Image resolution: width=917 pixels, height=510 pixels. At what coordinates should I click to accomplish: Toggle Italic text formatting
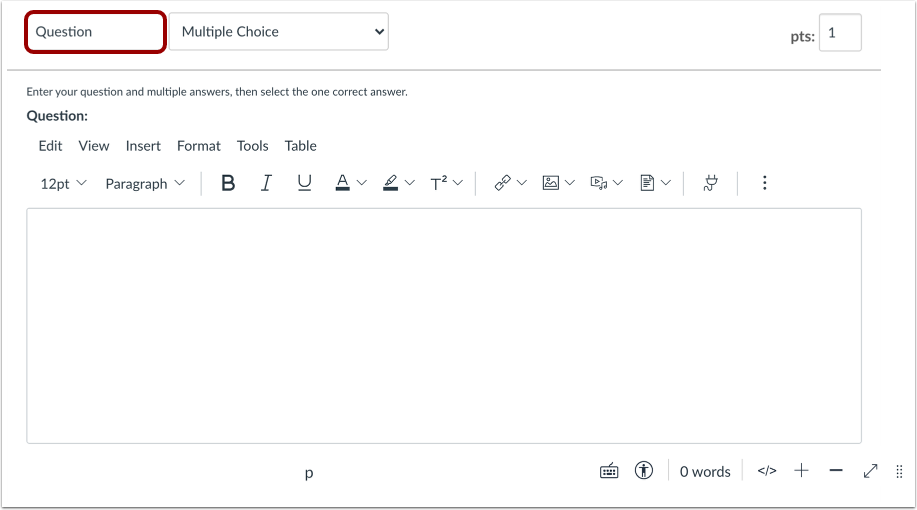pyautogui.click(x=266, y=183)
